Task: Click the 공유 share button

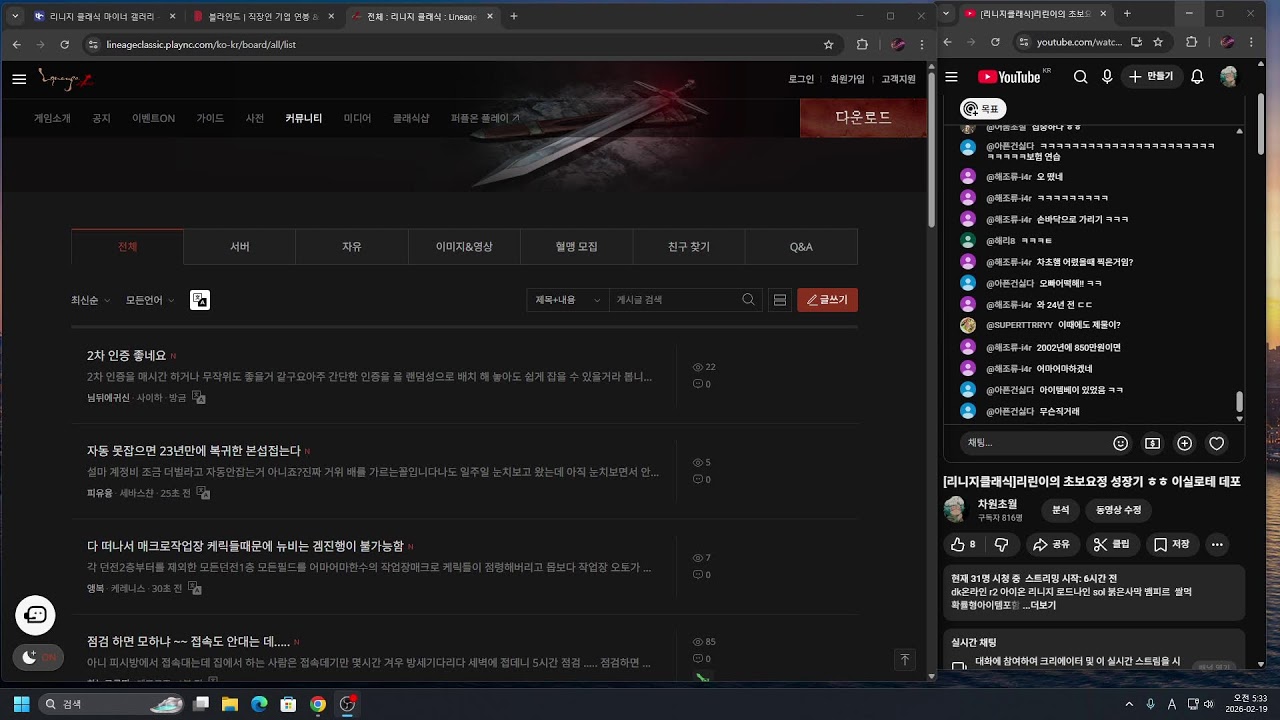Action: tap(1051, 545)
